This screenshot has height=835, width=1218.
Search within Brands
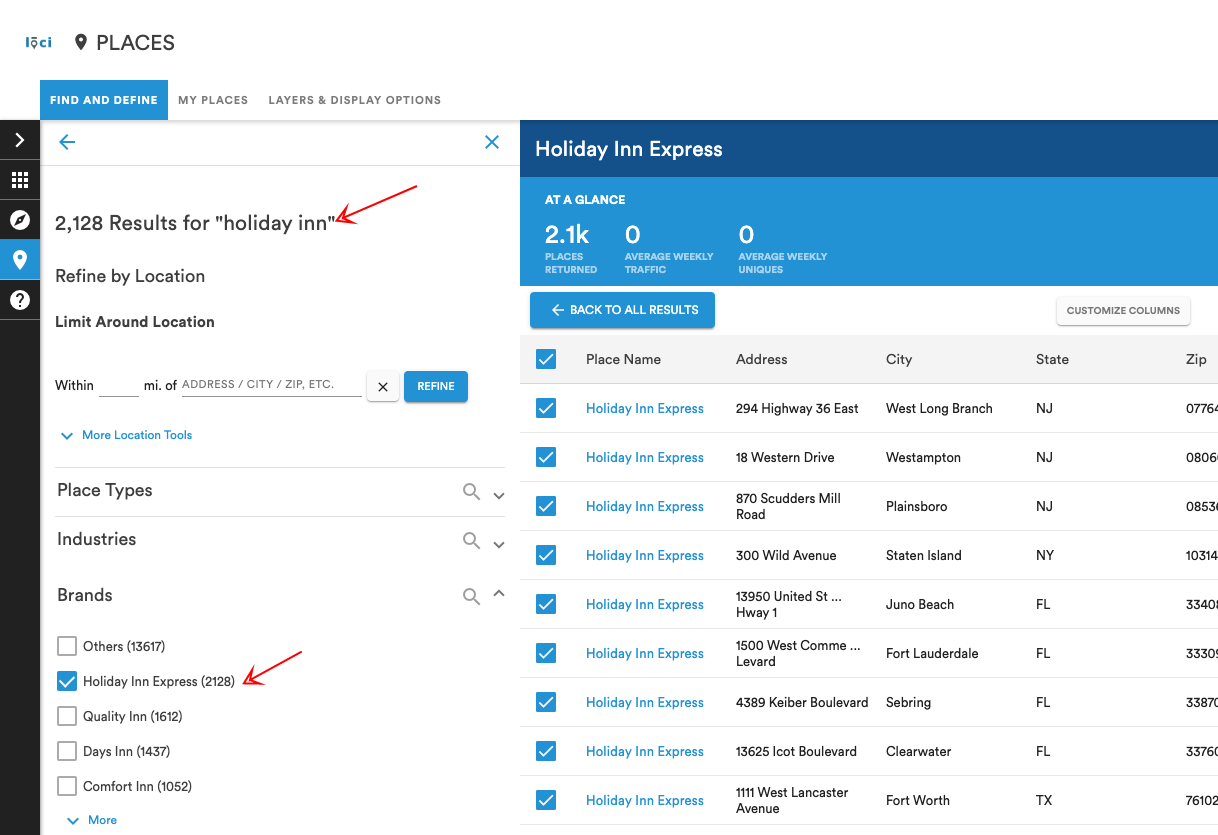point(471,596)
